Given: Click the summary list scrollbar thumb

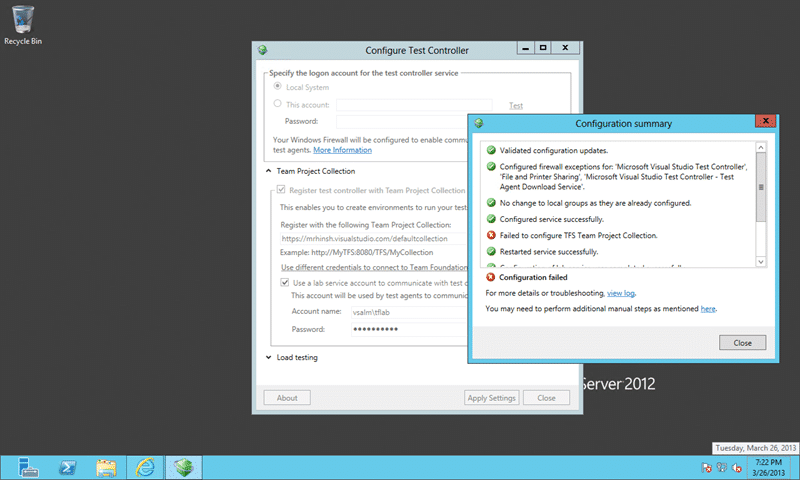Looking at the screenshot, I should click(x=761, y=187).
